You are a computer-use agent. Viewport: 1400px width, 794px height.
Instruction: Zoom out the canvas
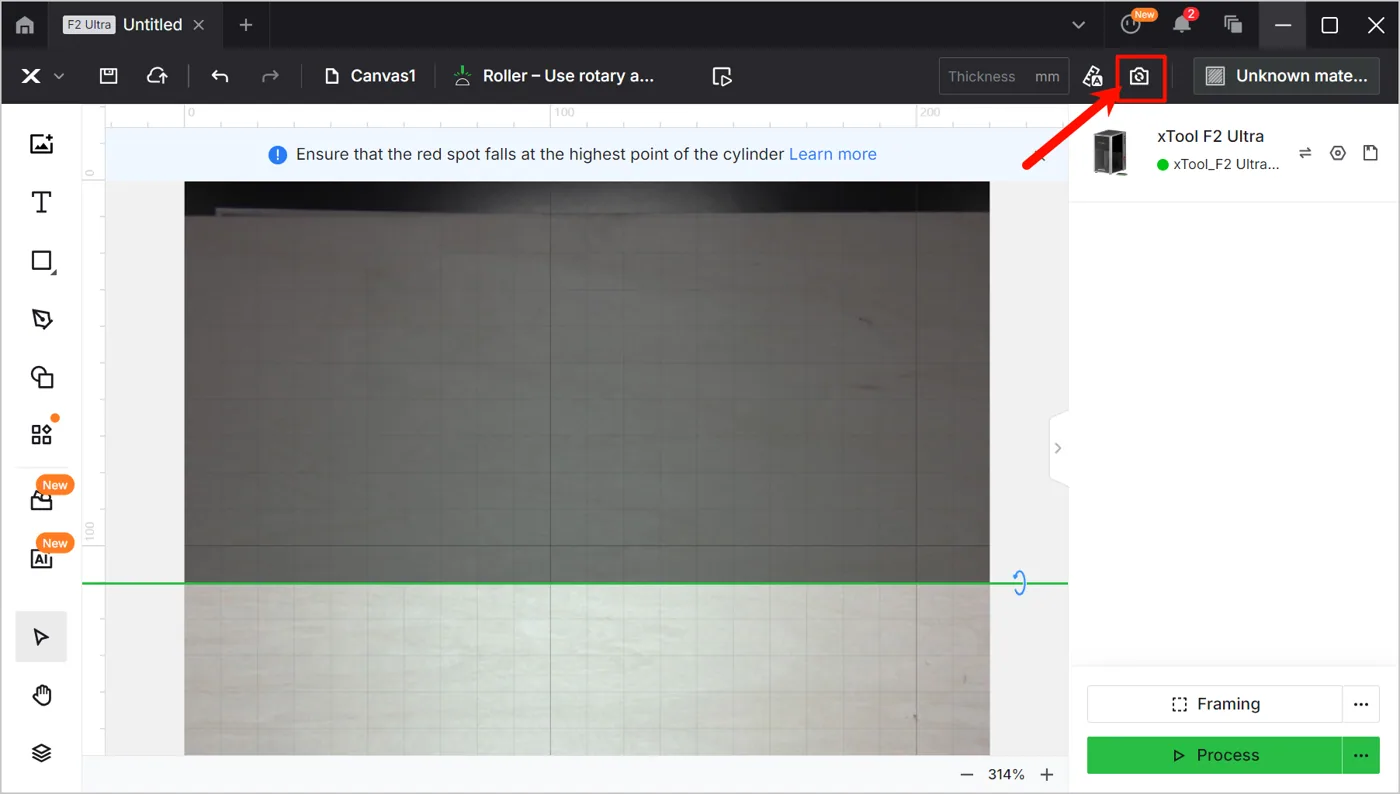pyautogui.click(x=967, y=775)
